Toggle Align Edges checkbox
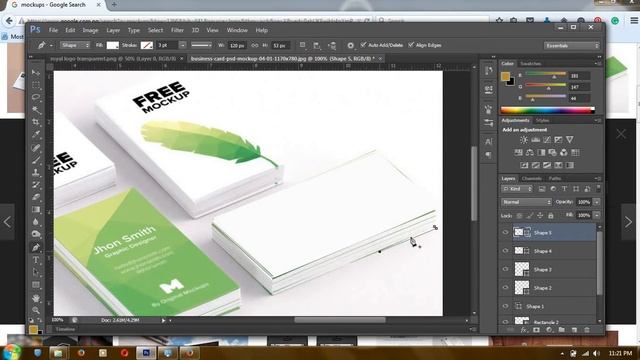This screenshot has height=360, width=640. coord(411,45)
